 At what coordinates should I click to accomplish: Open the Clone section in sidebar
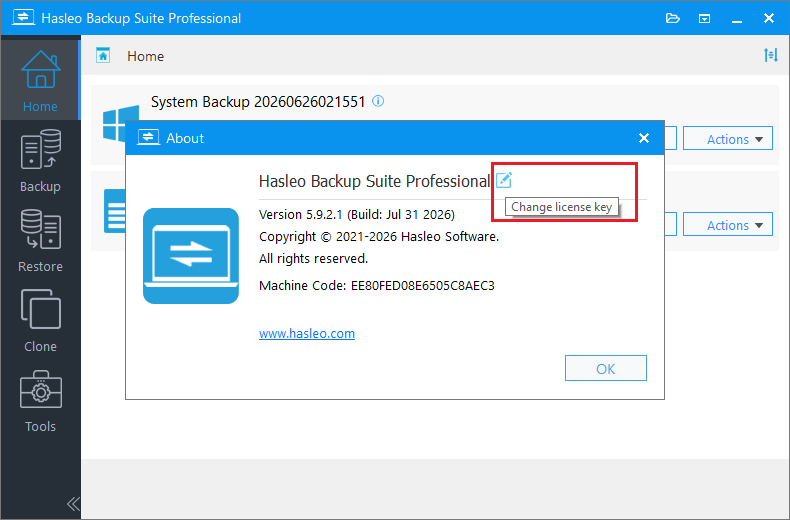[x=40, y=320]
